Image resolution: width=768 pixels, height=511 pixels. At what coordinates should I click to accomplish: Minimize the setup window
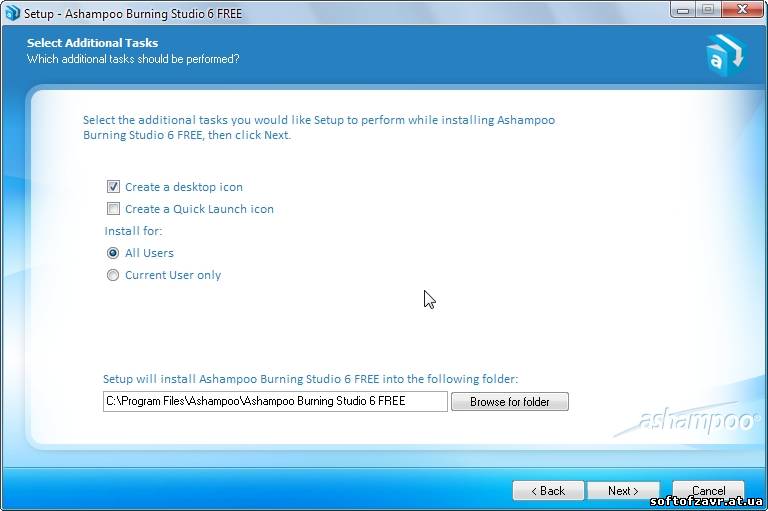(x=683, y=9)
